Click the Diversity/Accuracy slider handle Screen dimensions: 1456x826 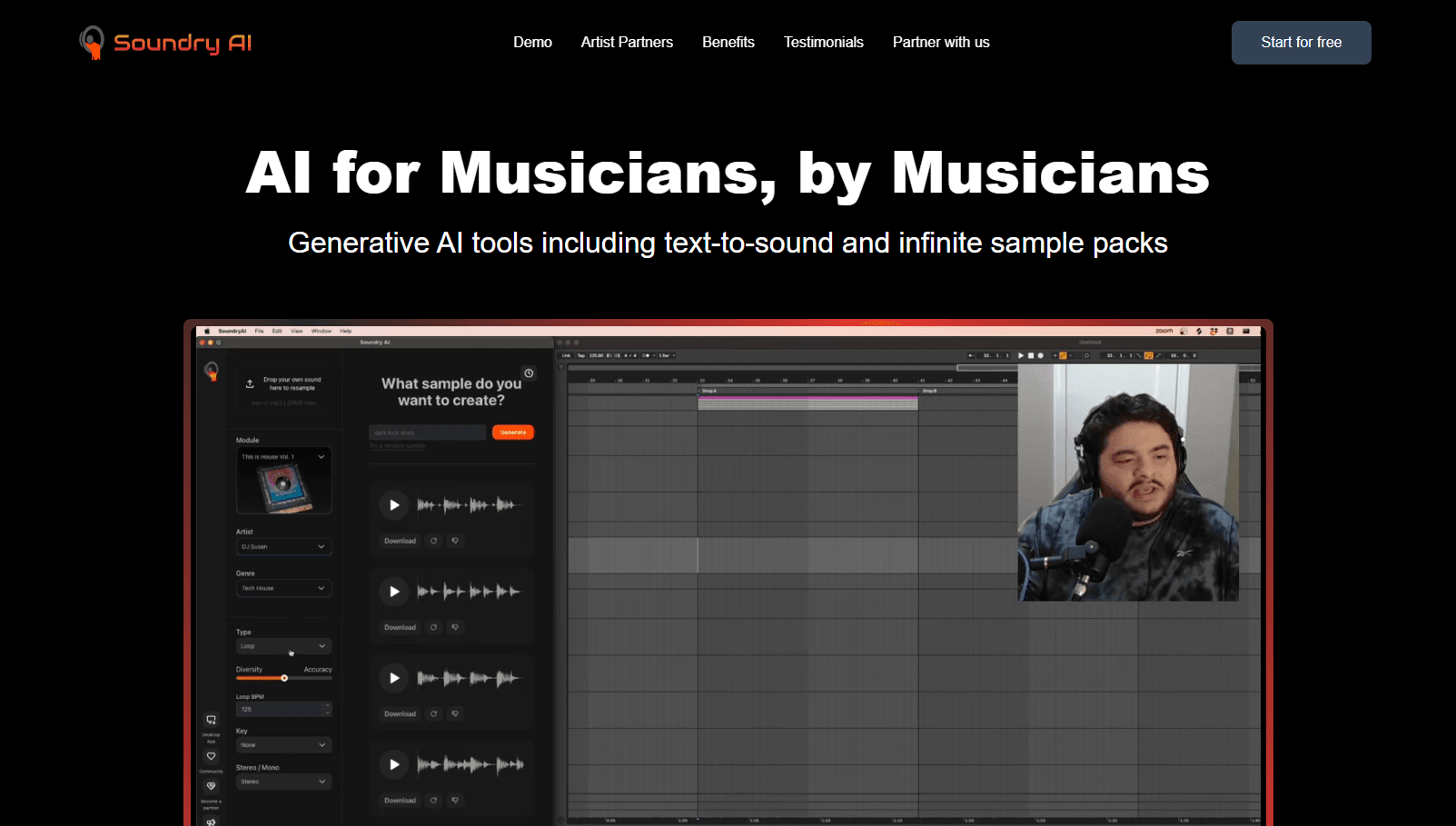(x=284, y=678)
